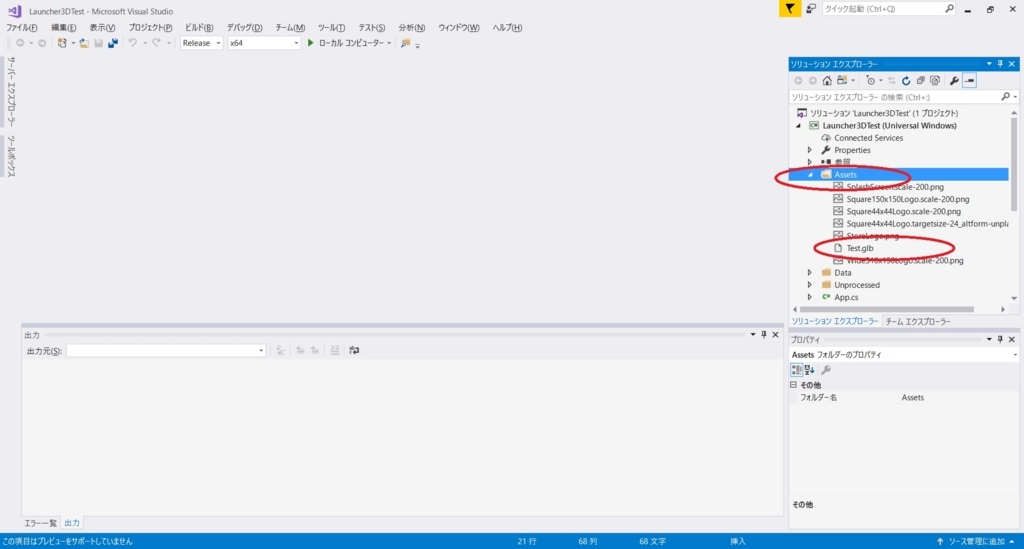1024x549 pixels.
Task: Click ソース管理に追加 in the status bar
Action: click(976, 542)
